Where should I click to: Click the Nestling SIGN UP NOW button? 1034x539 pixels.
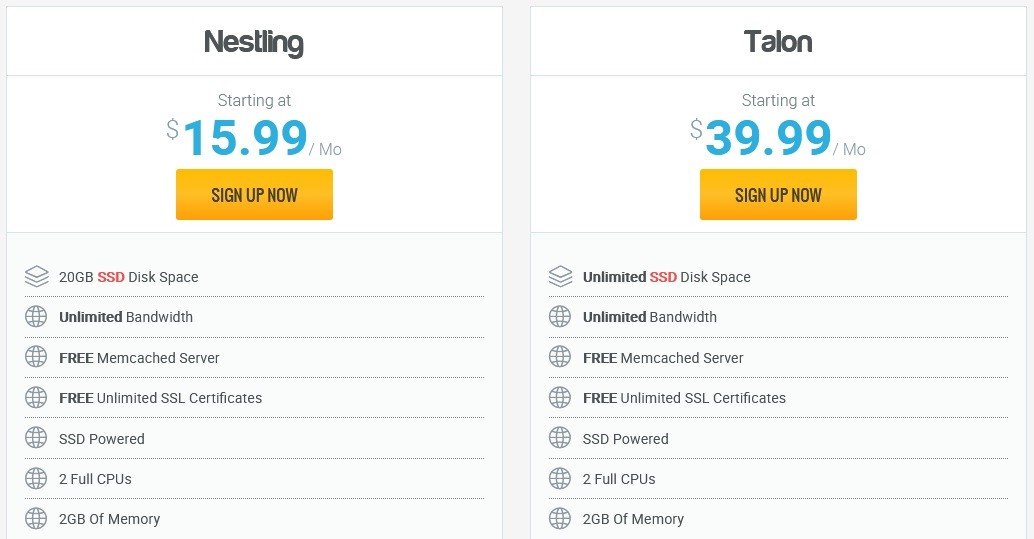(254, 195)
